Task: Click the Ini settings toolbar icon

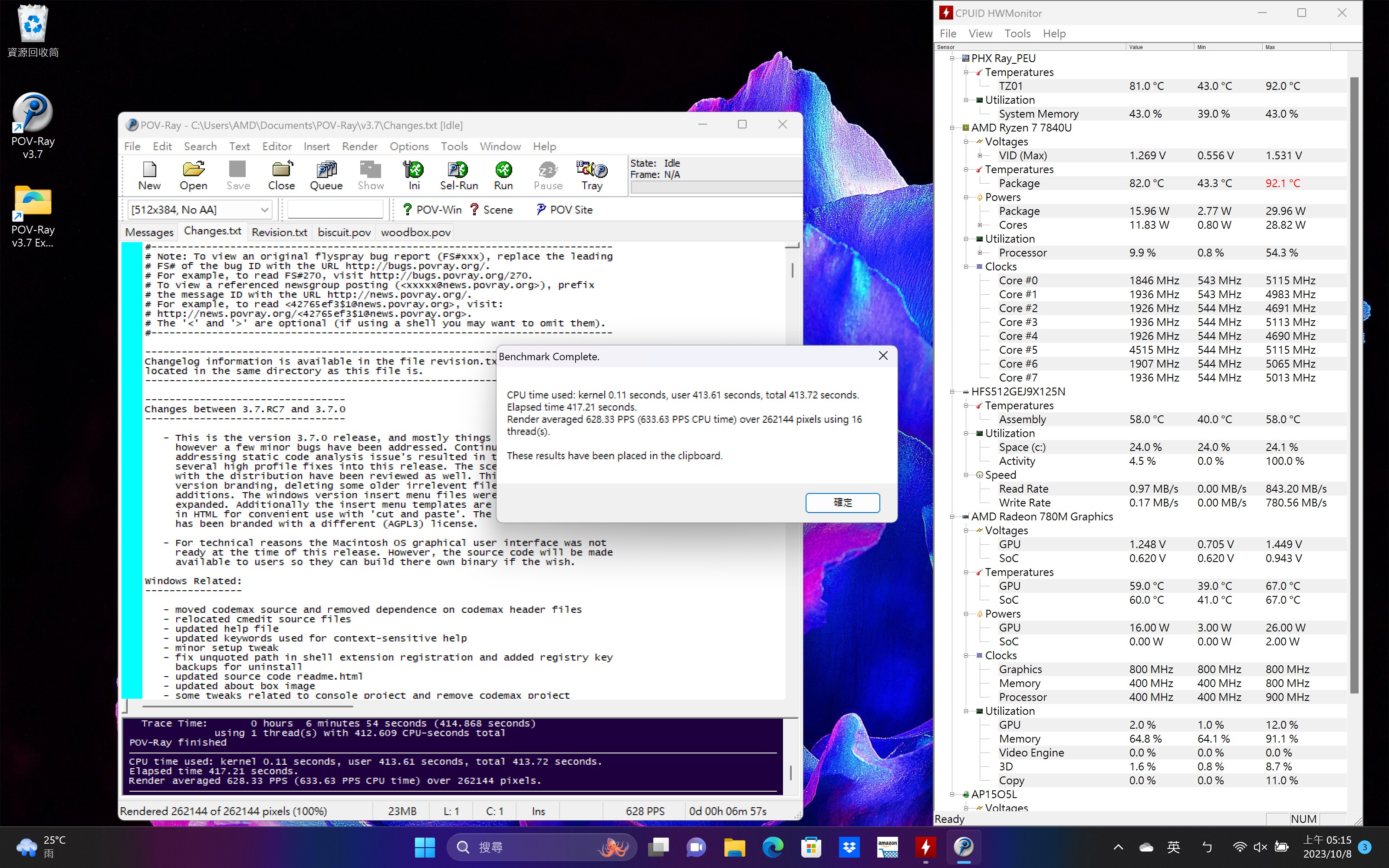Action: pyautogui.click(x=414, y=174)
